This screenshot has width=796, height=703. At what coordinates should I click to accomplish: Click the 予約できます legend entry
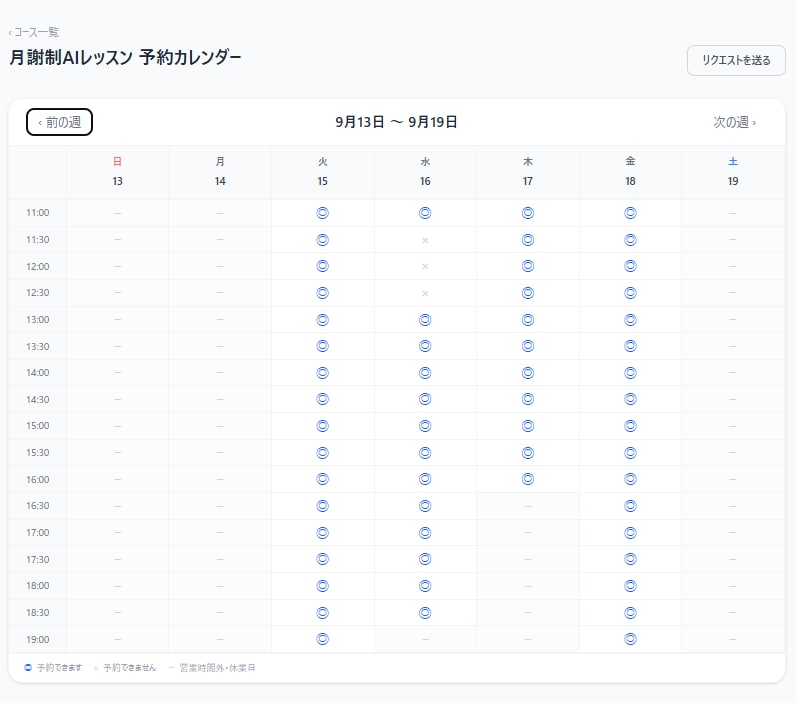(53, 668)
